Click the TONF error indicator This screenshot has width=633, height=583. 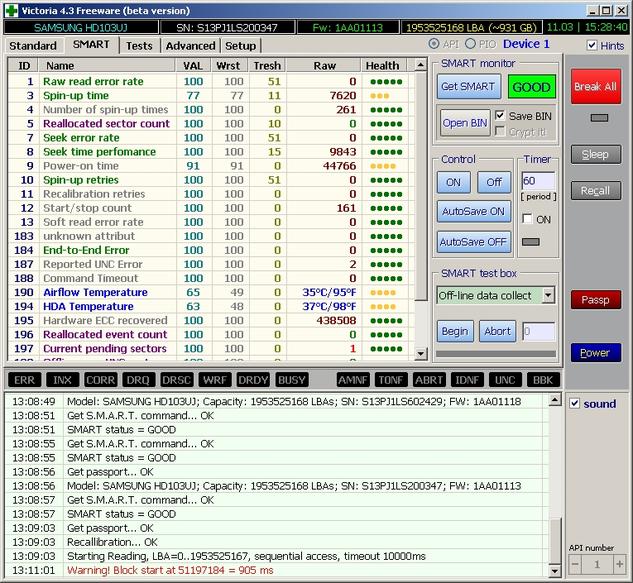coord(391,380)
